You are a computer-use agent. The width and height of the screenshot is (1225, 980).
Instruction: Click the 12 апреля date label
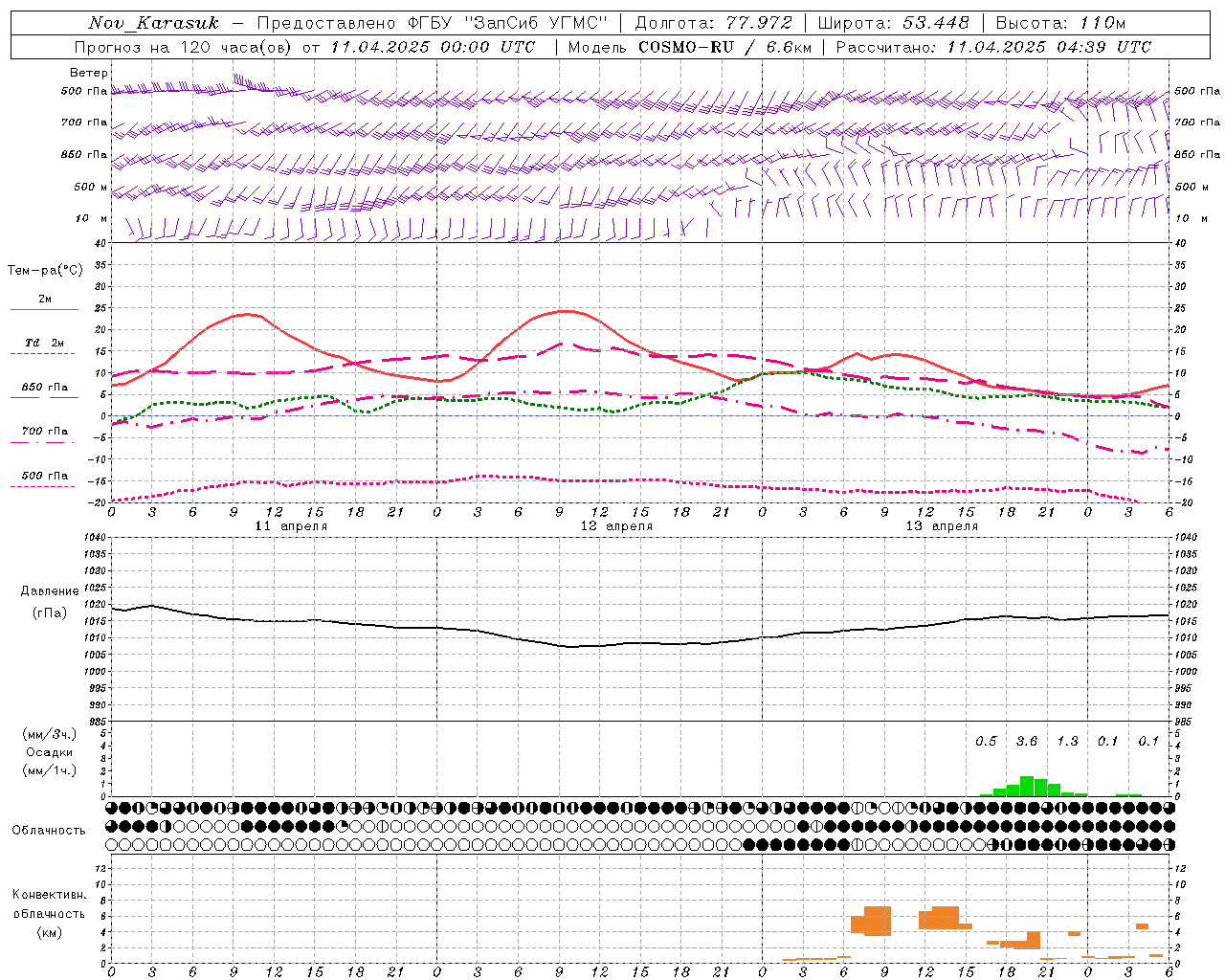616,526
